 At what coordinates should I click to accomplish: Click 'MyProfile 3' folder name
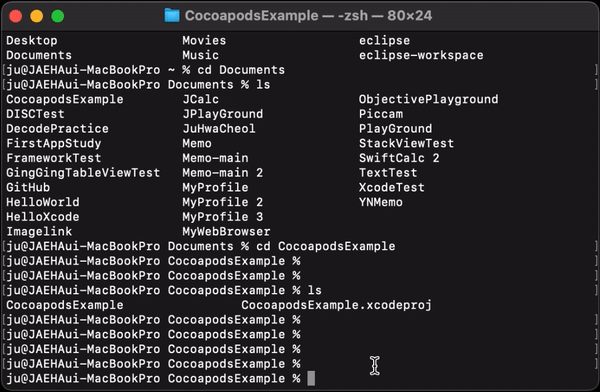pyautogui.click(x=223, y=217)
